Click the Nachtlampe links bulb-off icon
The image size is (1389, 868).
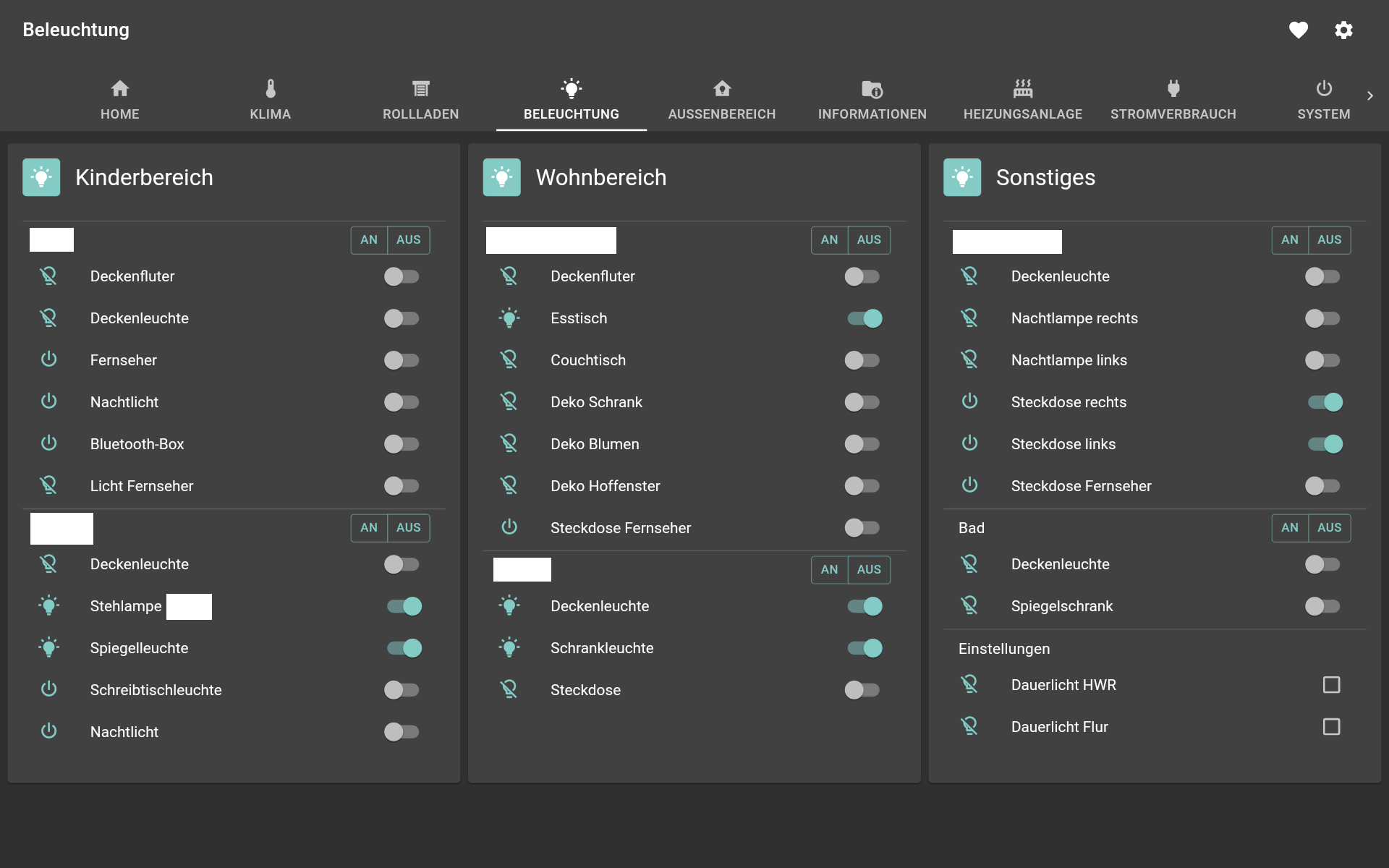969,359
